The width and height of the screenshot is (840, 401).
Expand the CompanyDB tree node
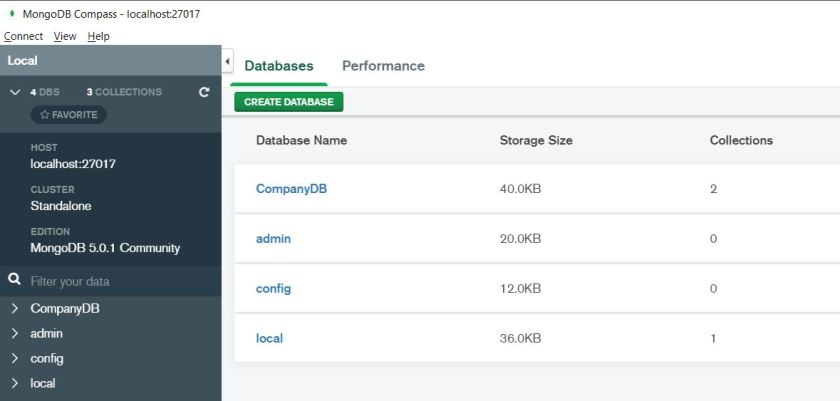15,309
